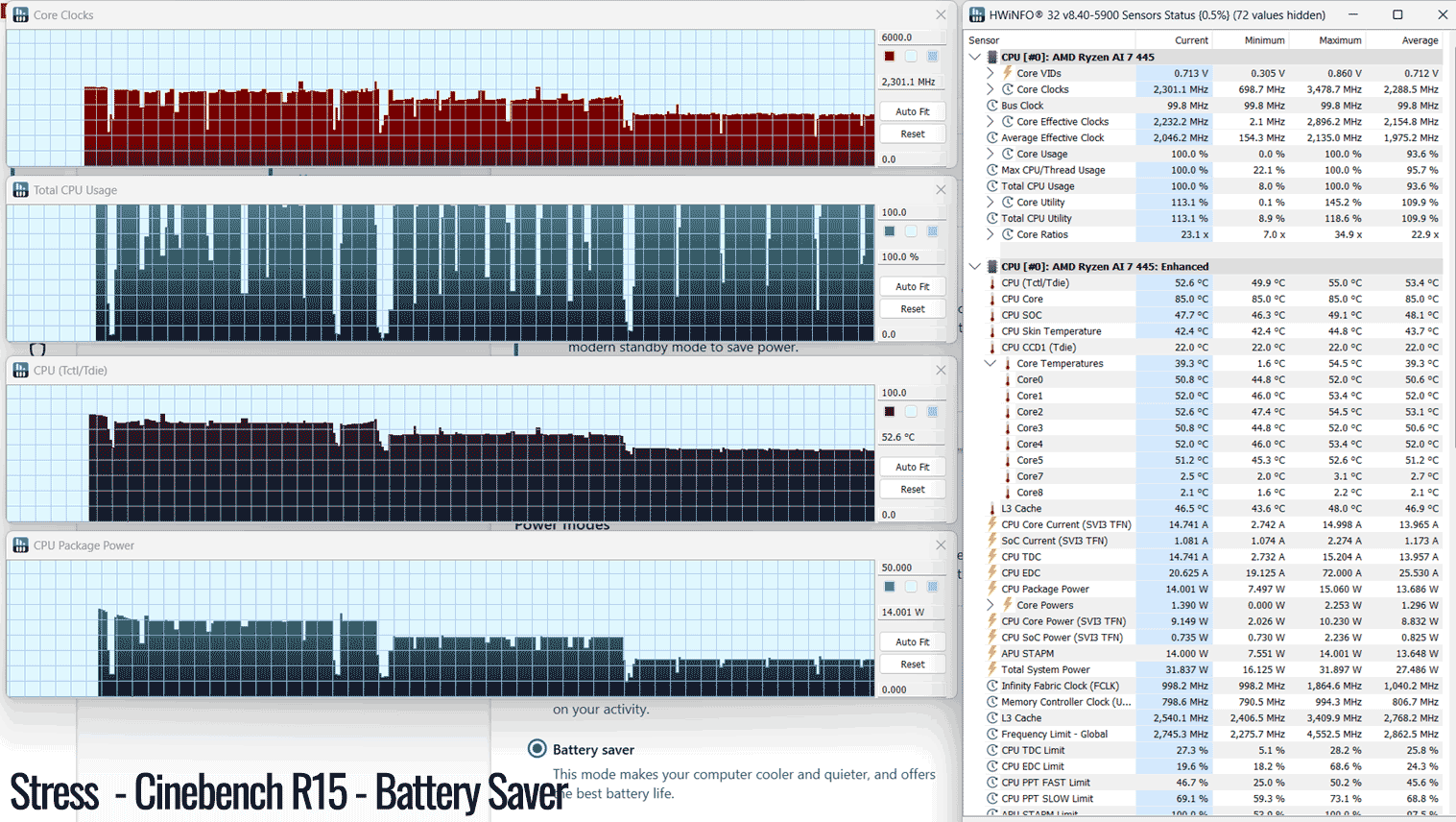Collapse the AMD Ryzen AI 7 445: Enhanced group
This screenshot has height=822, width=1456.
click(x=975, y=267)
